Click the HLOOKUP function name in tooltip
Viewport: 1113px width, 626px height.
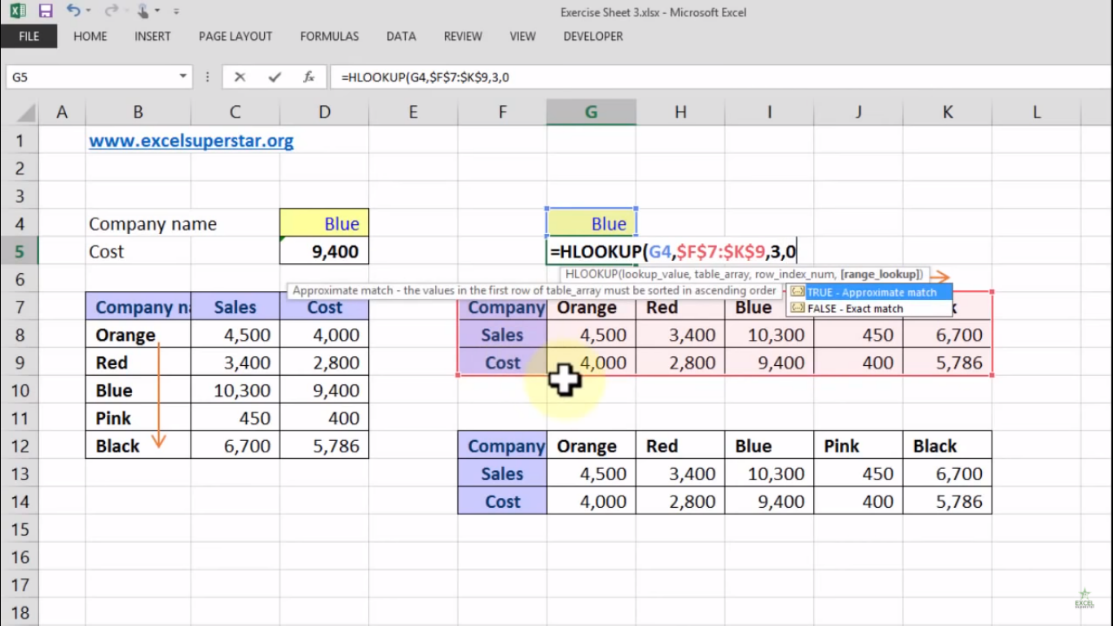pyautogui.click(x=591, y=274)
